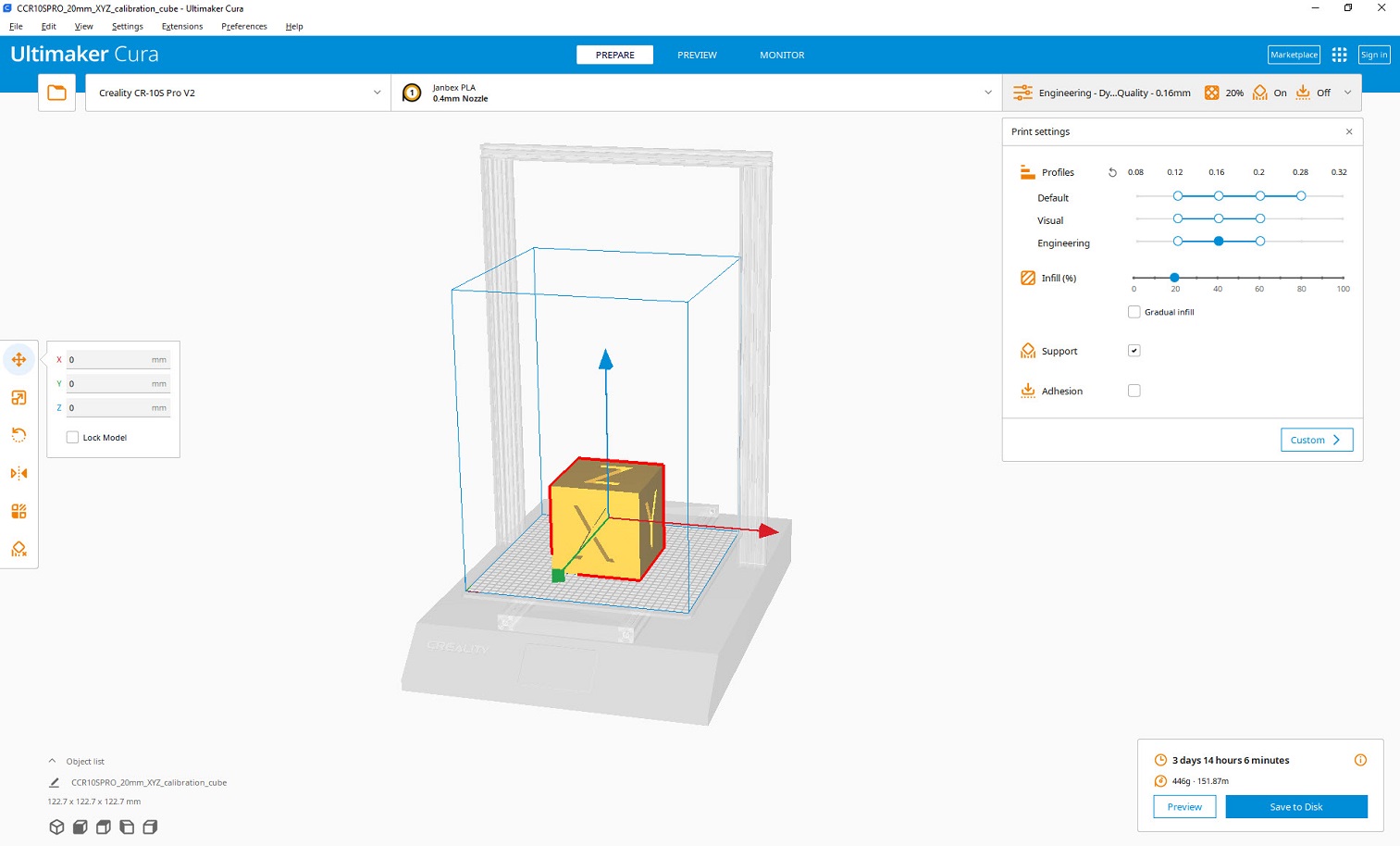Uncheck the Support checkbox
This screenshot has width=1400, height=846.
coord(1134,351)
